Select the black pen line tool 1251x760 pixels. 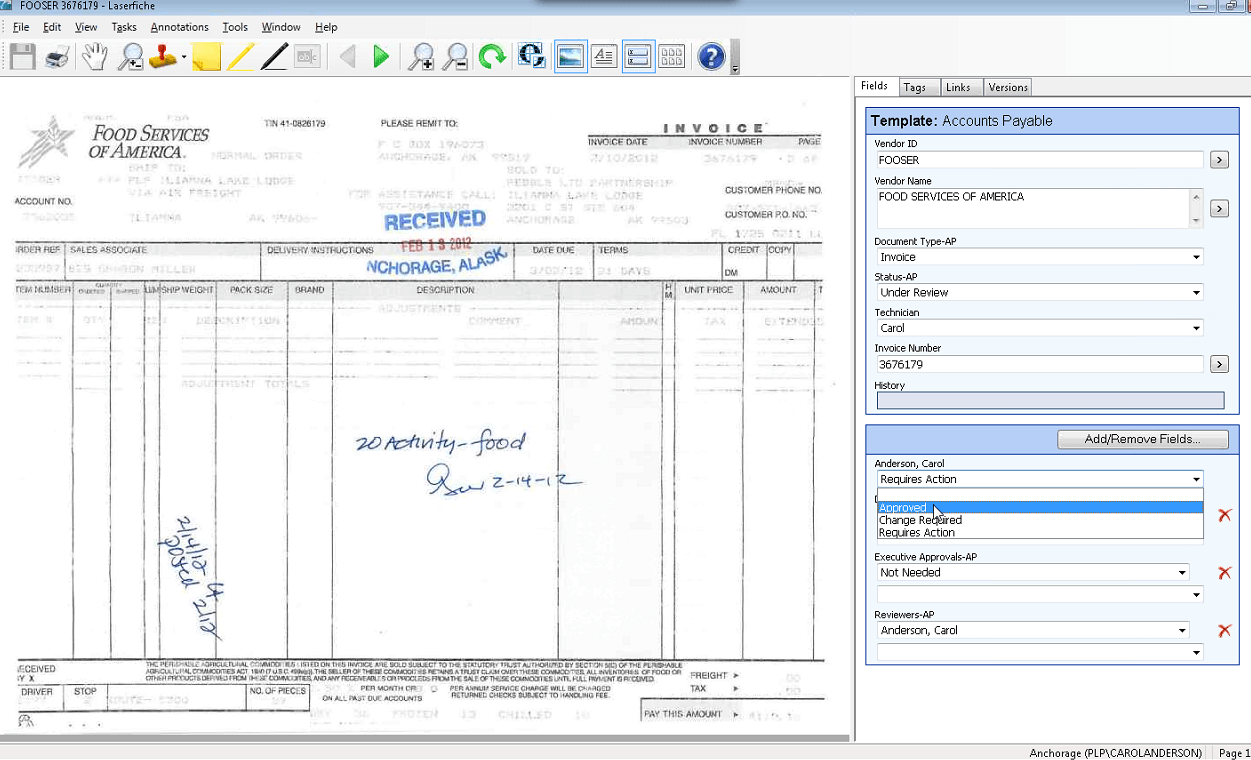pos(274,57)
